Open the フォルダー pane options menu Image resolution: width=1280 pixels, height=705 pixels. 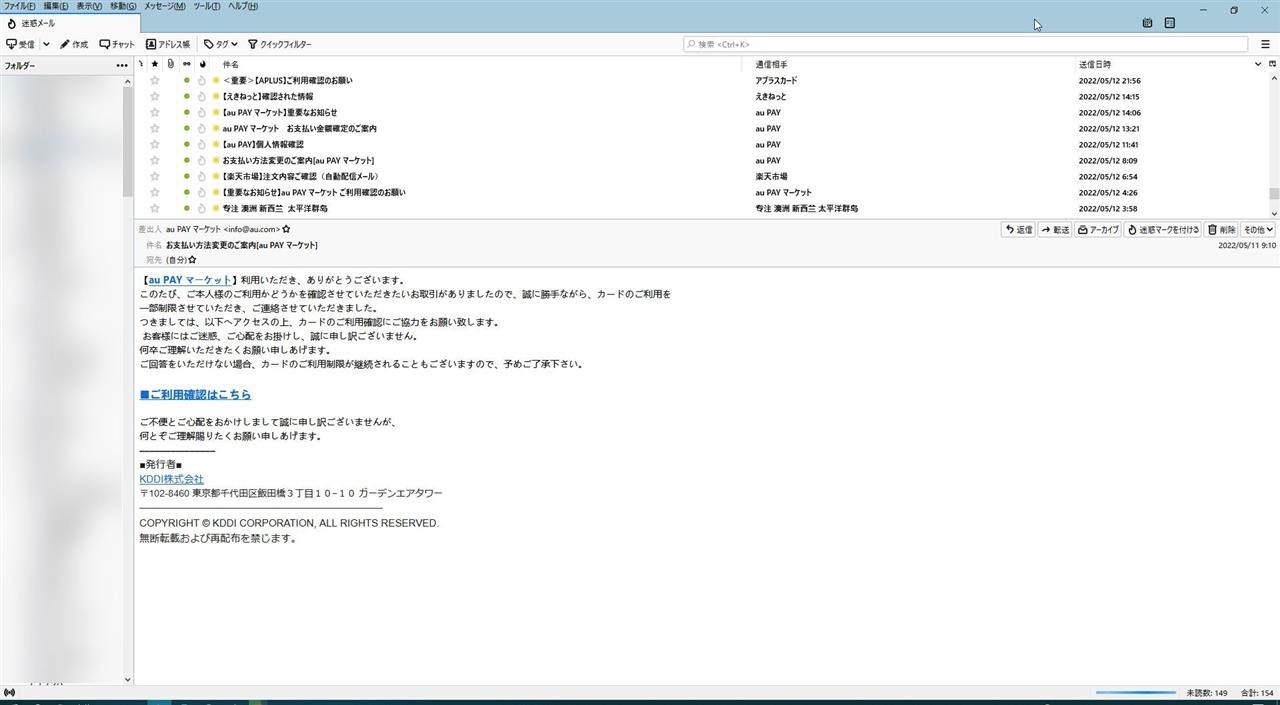pos(122,66)
